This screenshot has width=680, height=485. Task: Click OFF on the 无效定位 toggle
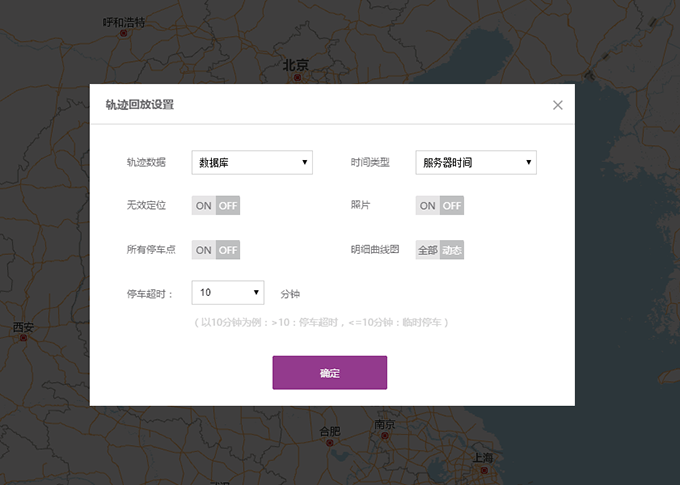pyautogui.click(x=229, y=206)
